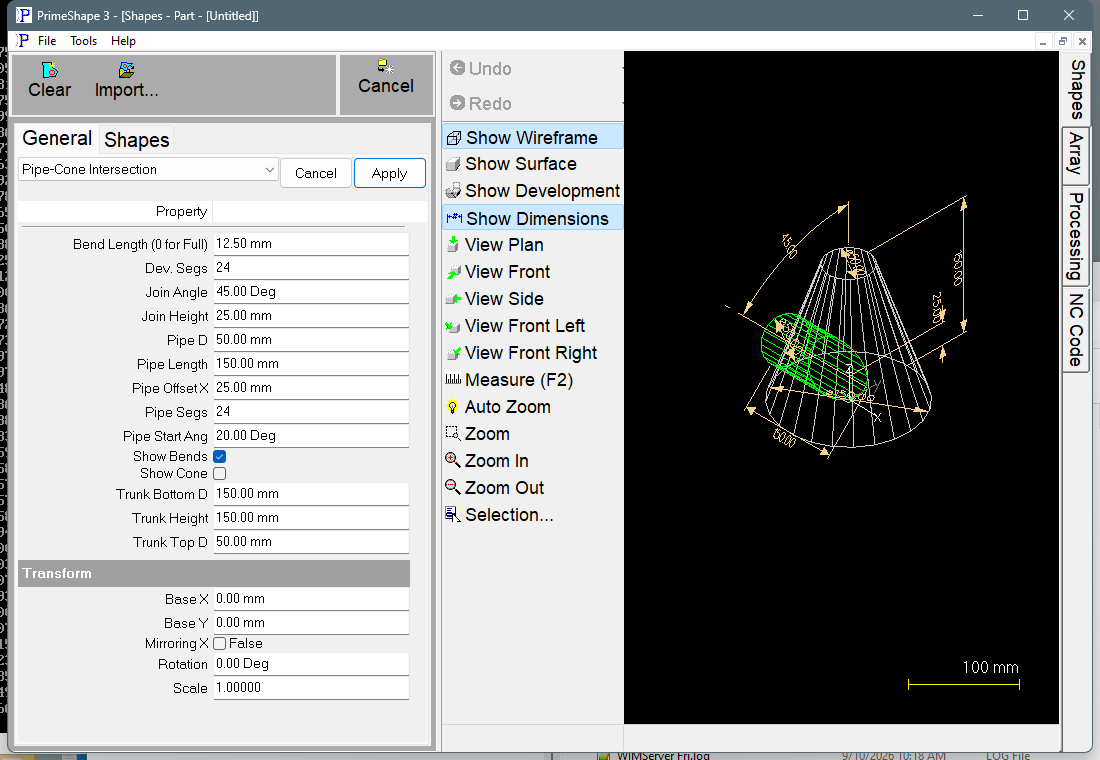This screenshot has width=1100, height=760.
Task: Select the vertical Processing side tab
Action: click(x=1077, y=236)
